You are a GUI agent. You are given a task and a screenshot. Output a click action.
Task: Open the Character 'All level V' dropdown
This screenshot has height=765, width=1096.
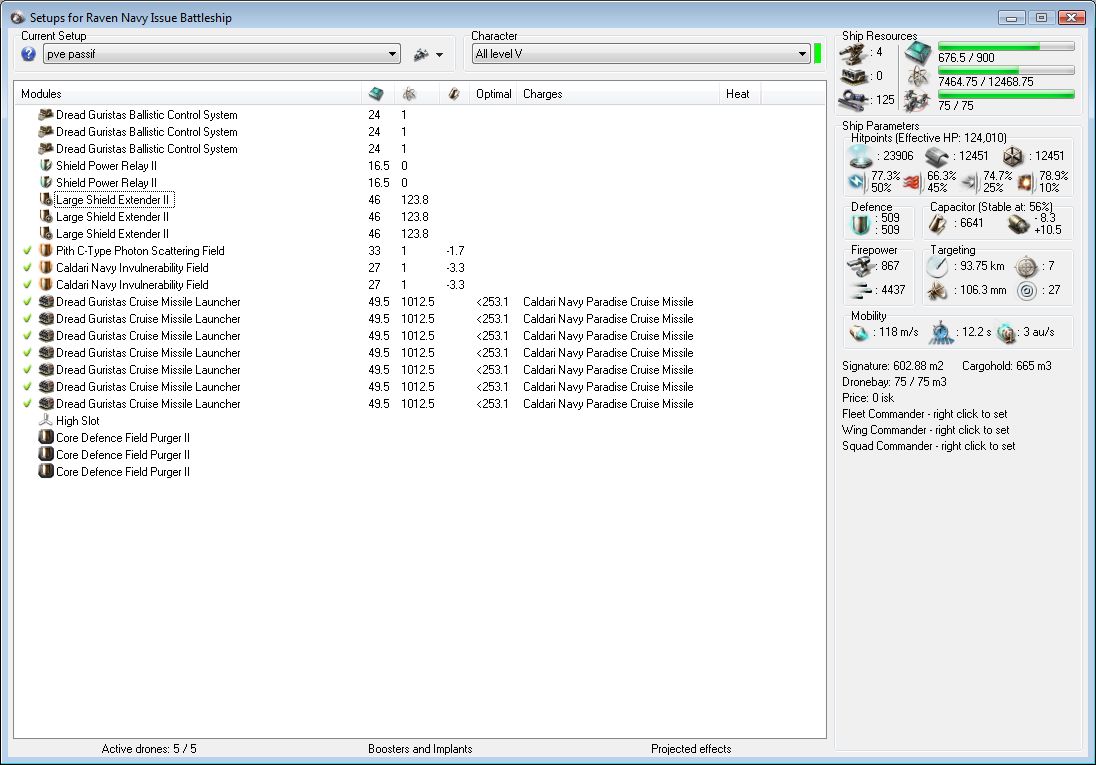640,54
